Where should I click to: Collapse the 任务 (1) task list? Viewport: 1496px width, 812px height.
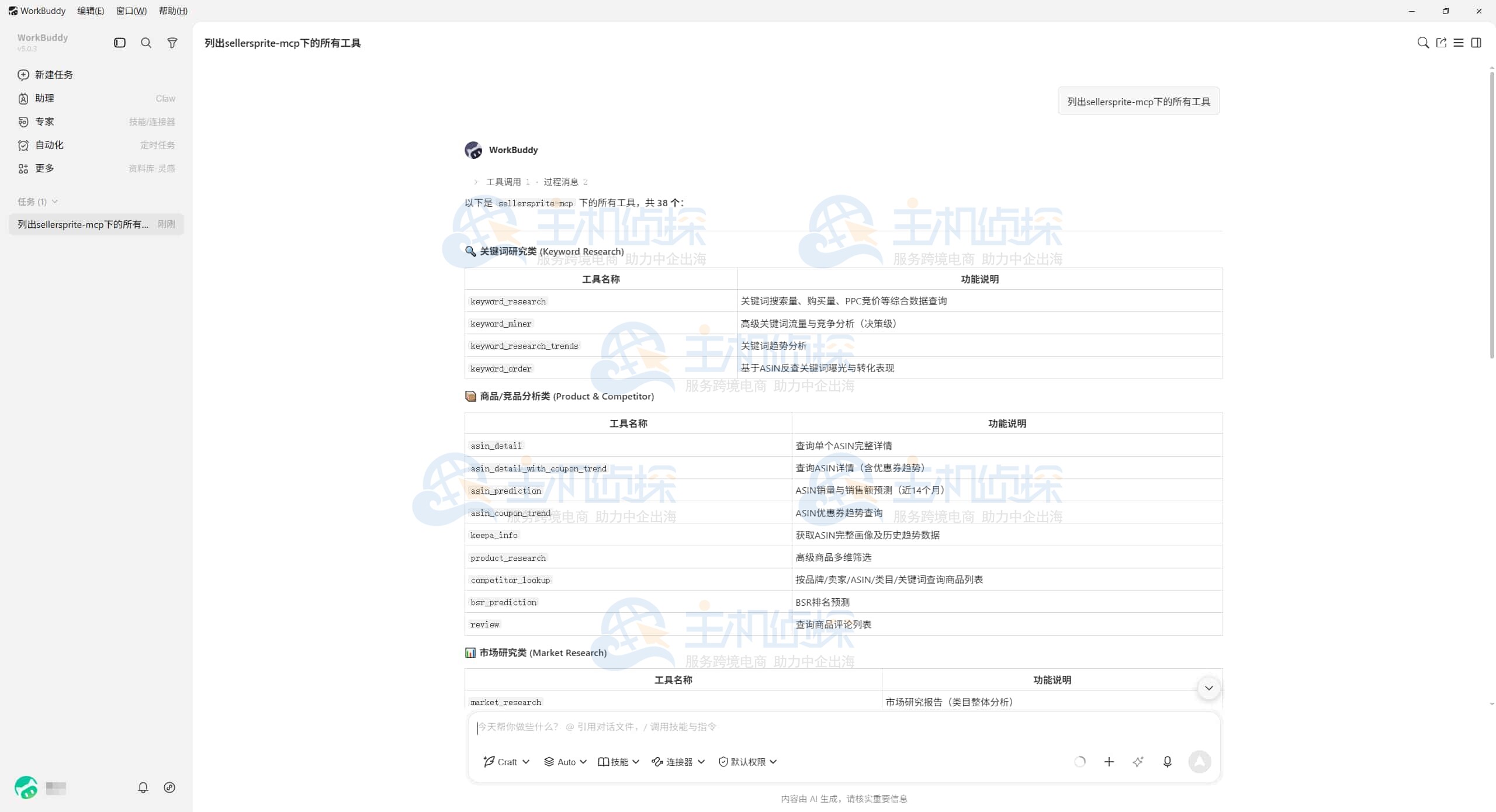pyautogui.click(x=37, y=202)
